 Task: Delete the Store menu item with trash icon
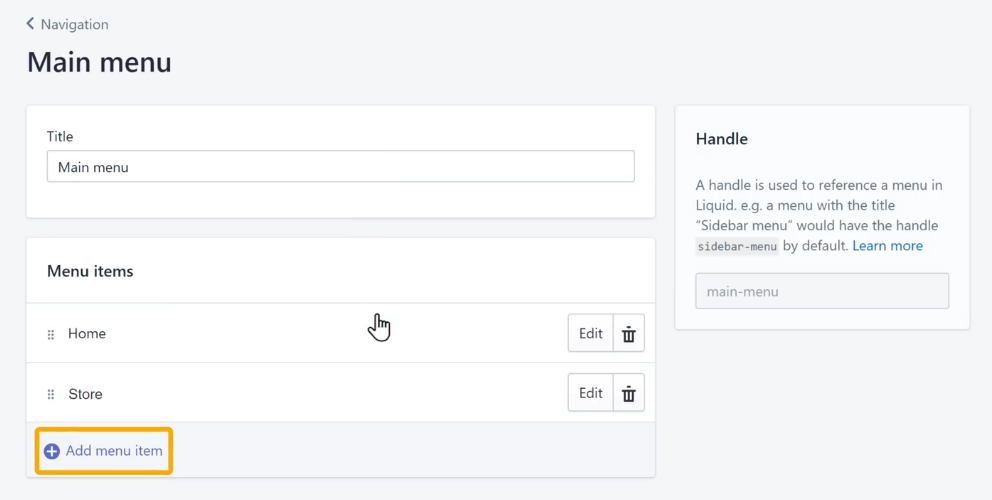(629, 394)
